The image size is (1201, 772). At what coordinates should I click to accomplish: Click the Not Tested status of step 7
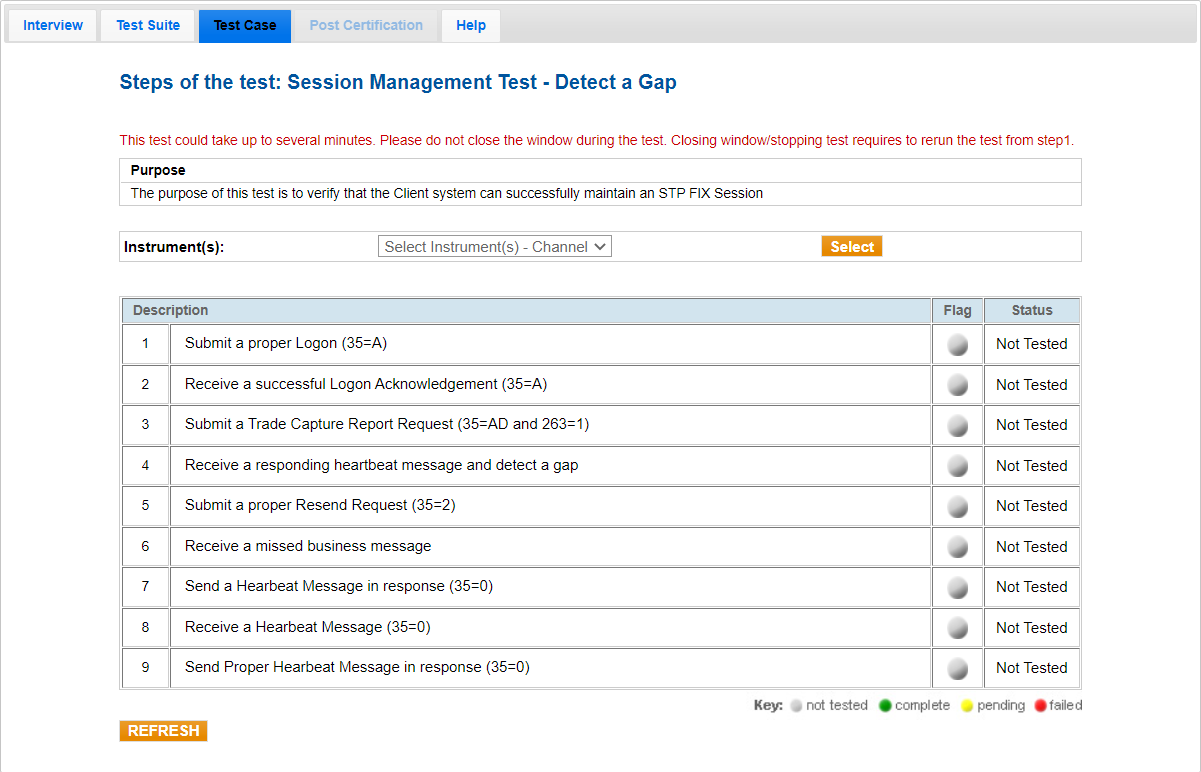click(x=1031, y=587)
